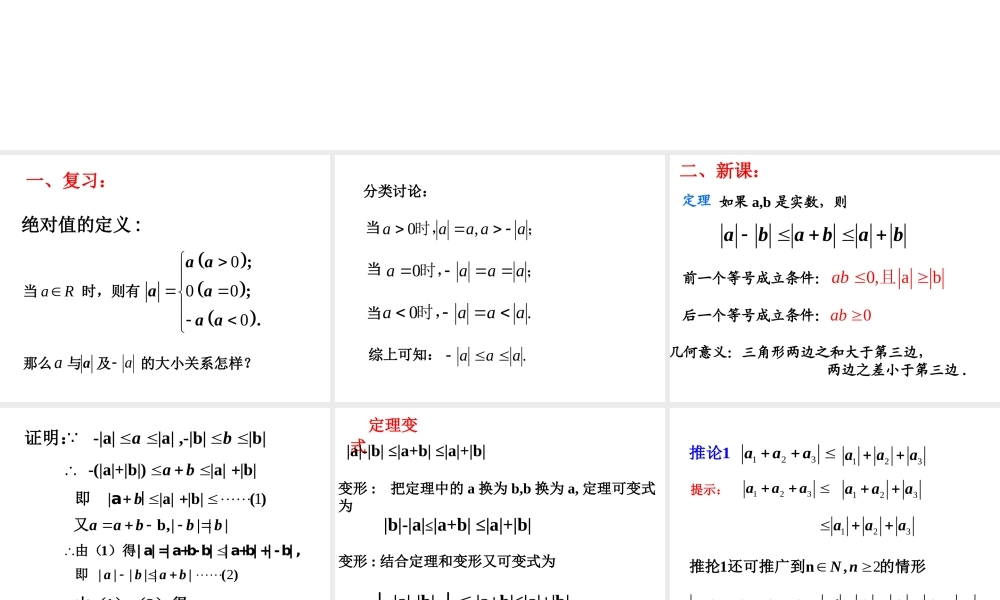The width and height of the screenshot is (1000, 600).
Task: Click the red heading 一、复习:
Action: 66,181
